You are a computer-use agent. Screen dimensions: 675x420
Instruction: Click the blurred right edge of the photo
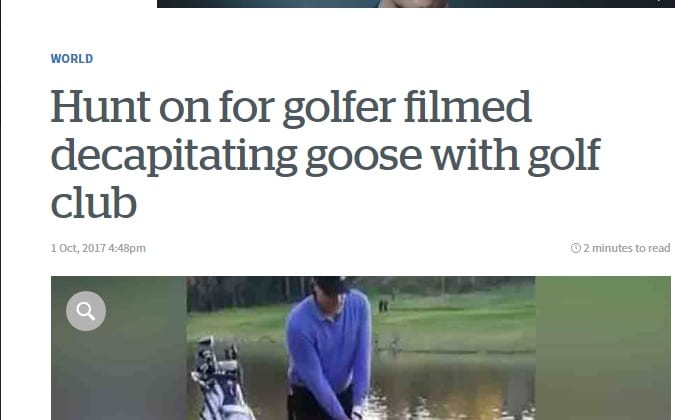tap(603, 348)
